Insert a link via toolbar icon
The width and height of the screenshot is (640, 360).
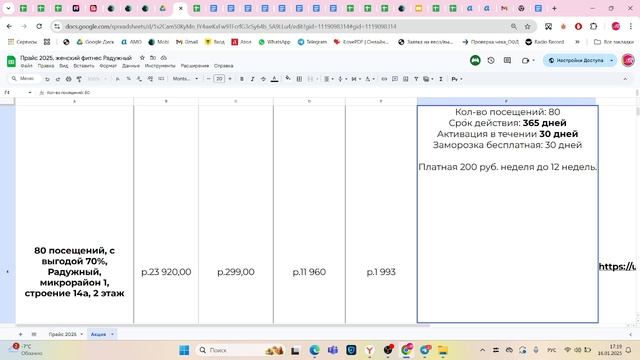[x=384, y=79]
